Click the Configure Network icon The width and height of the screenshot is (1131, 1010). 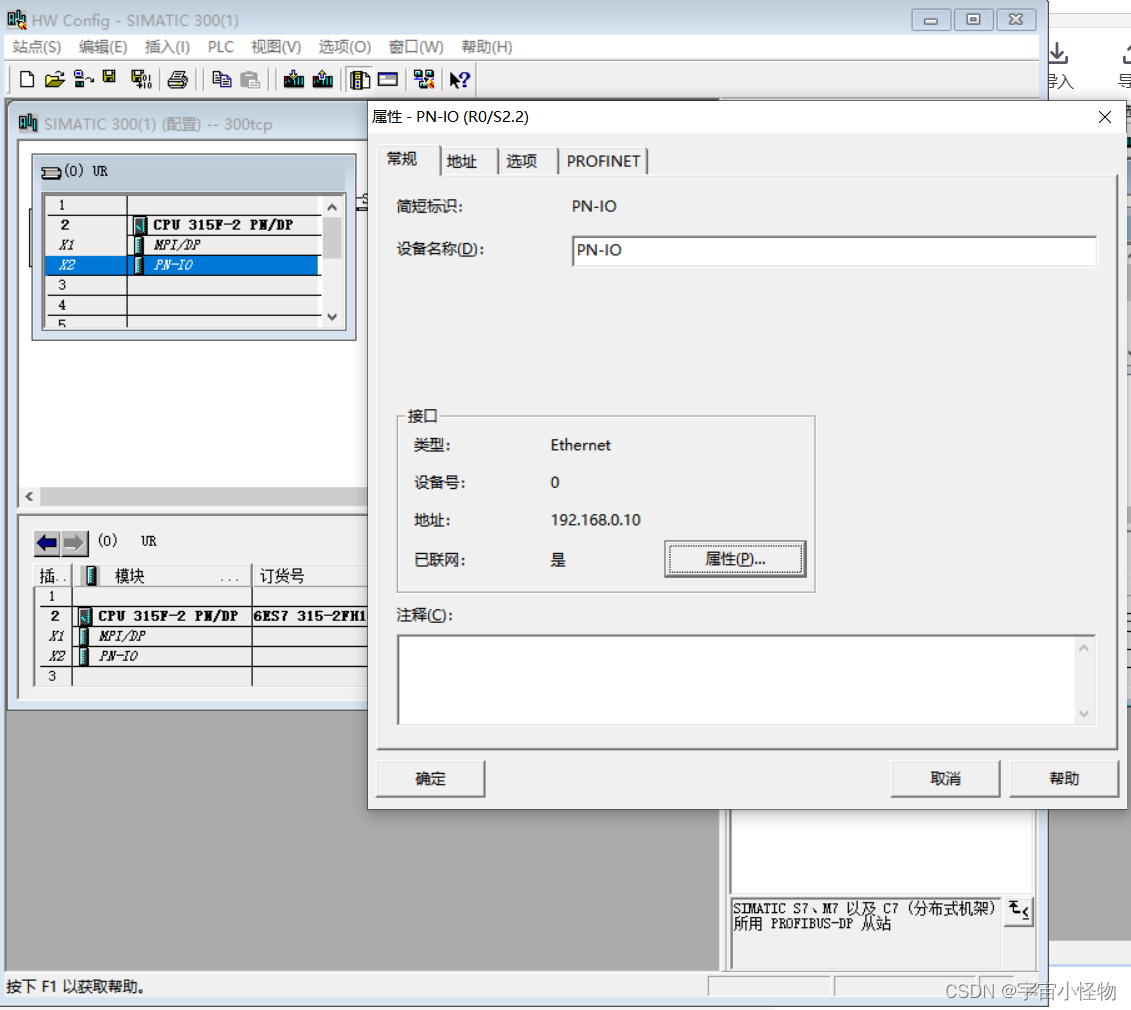coord(424,79)
